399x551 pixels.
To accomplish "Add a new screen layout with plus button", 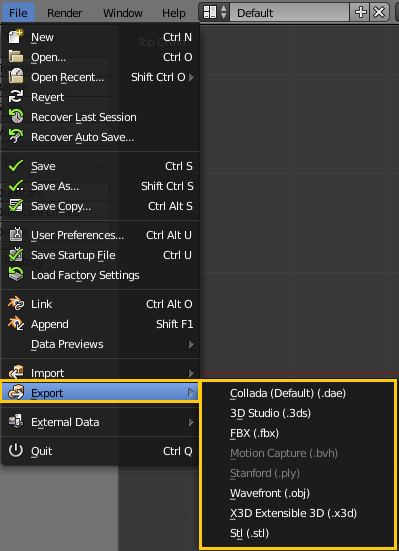I will pyautogui.click(x=361, y=13).
